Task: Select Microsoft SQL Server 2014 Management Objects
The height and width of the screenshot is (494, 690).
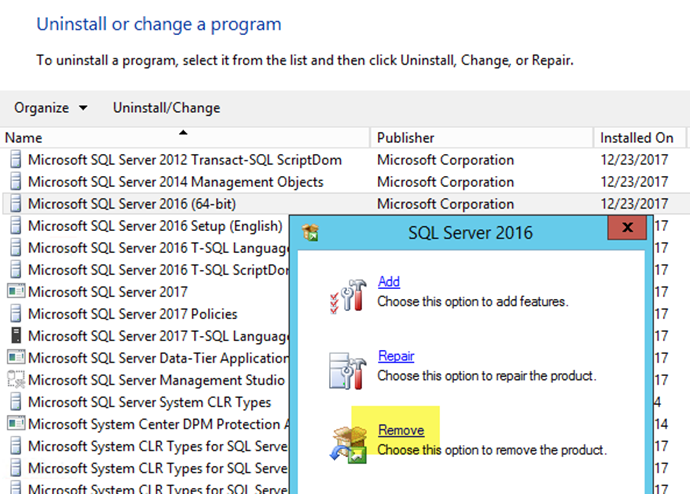Action: coord(176,182)
